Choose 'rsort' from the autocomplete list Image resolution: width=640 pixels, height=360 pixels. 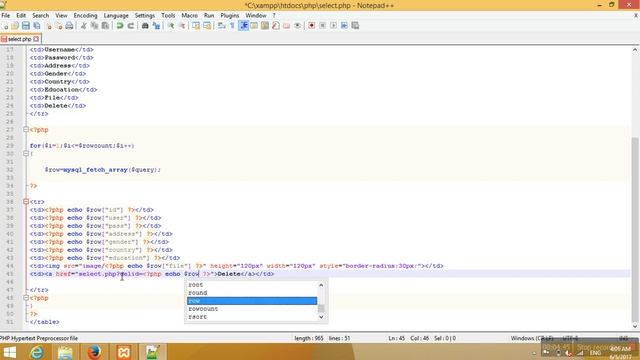coord(252,317)
